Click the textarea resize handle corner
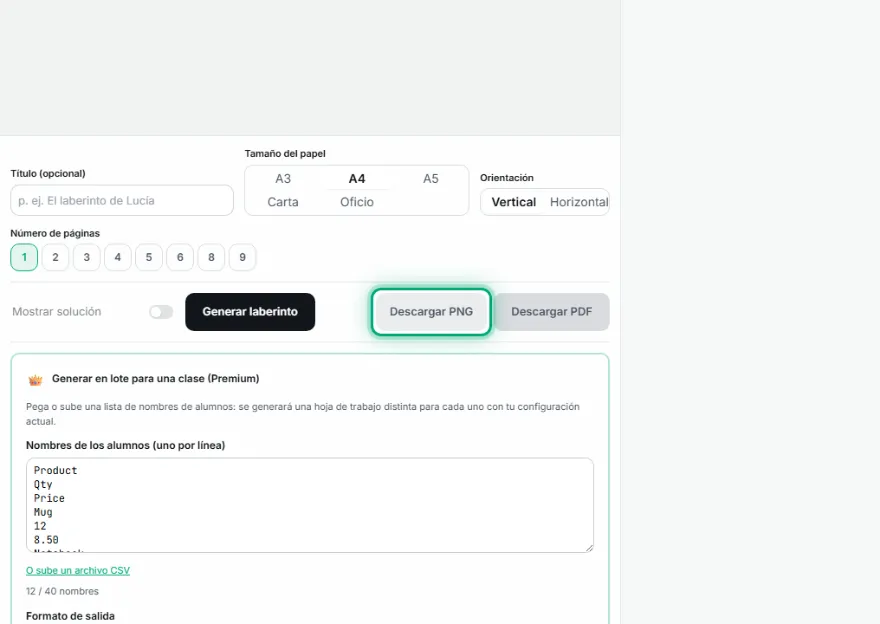 click(x=589, y=548)
